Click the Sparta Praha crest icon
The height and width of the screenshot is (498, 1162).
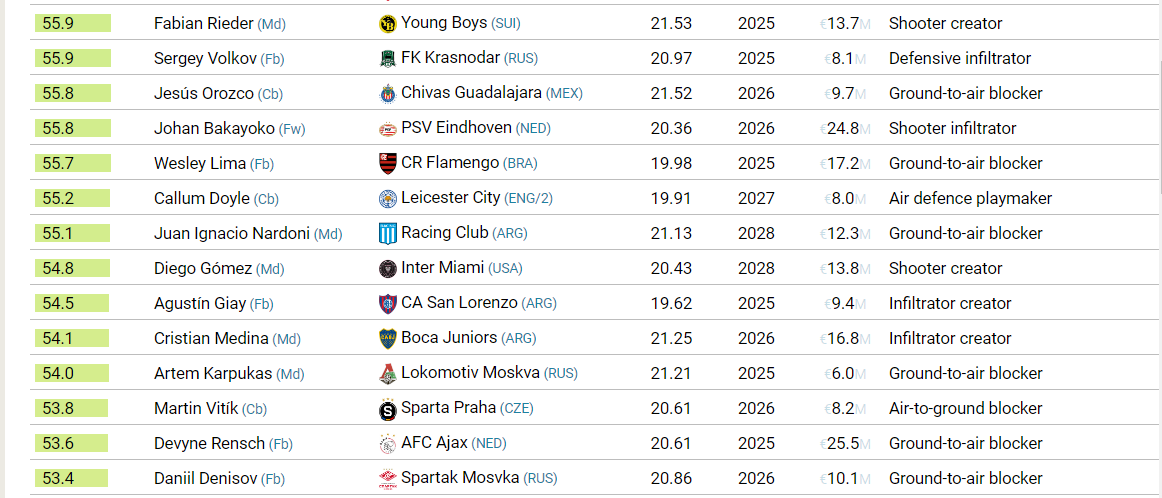pos(388,409)
